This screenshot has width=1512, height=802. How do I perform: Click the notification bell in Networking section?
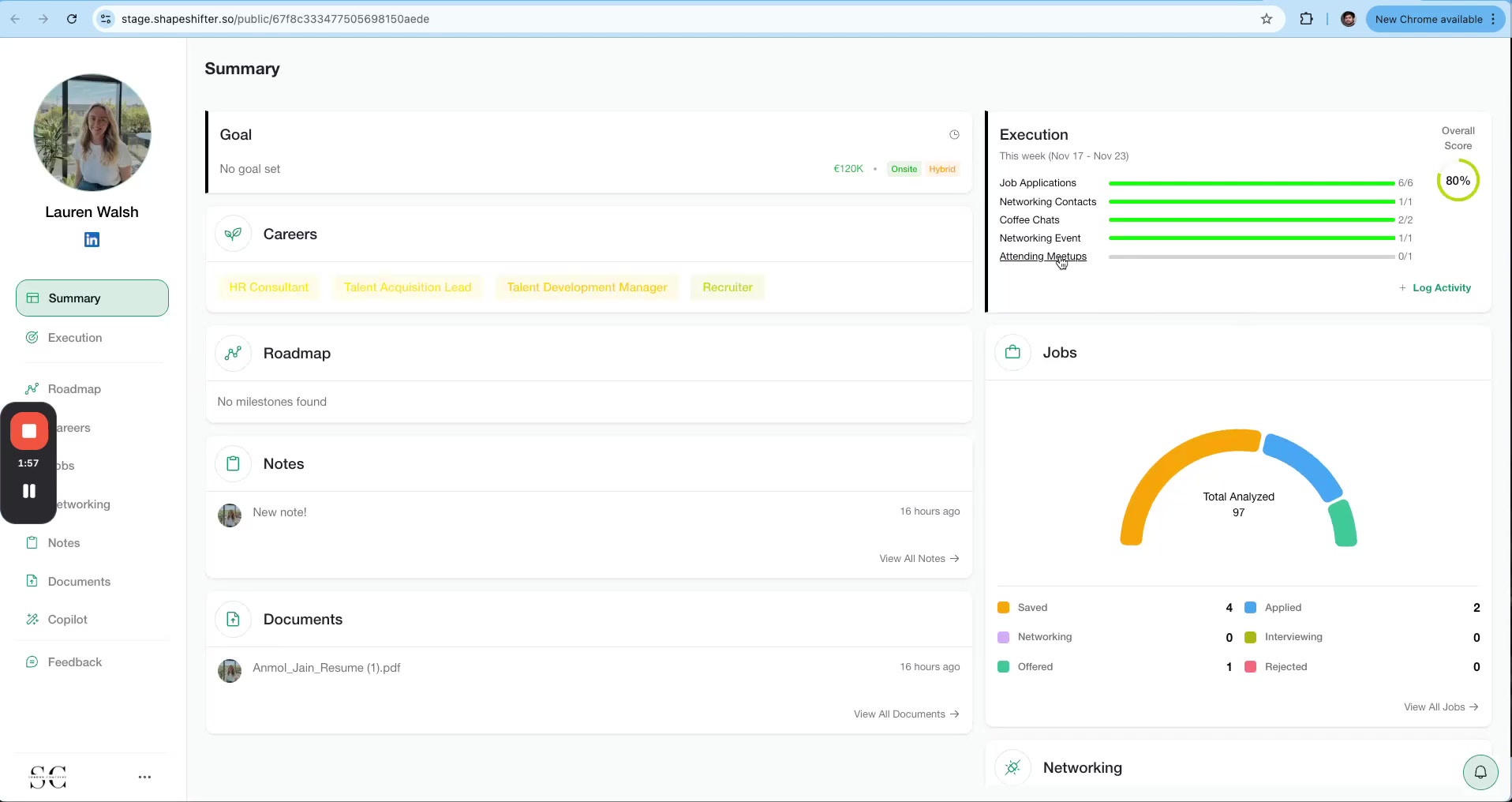click(1480, 772)
